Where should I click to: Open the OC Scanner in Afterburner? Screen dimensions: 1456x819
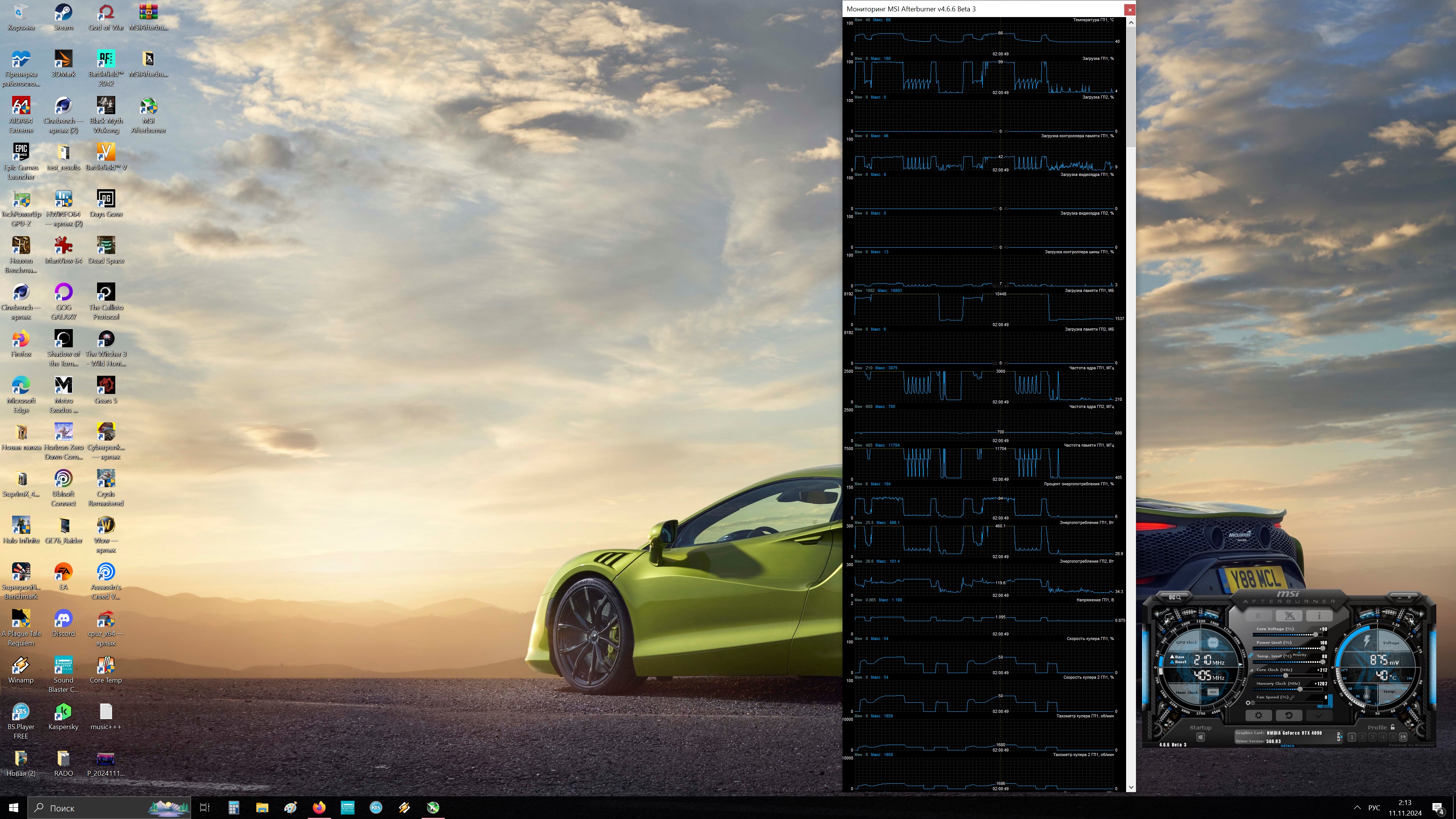tap(1175, 598)
